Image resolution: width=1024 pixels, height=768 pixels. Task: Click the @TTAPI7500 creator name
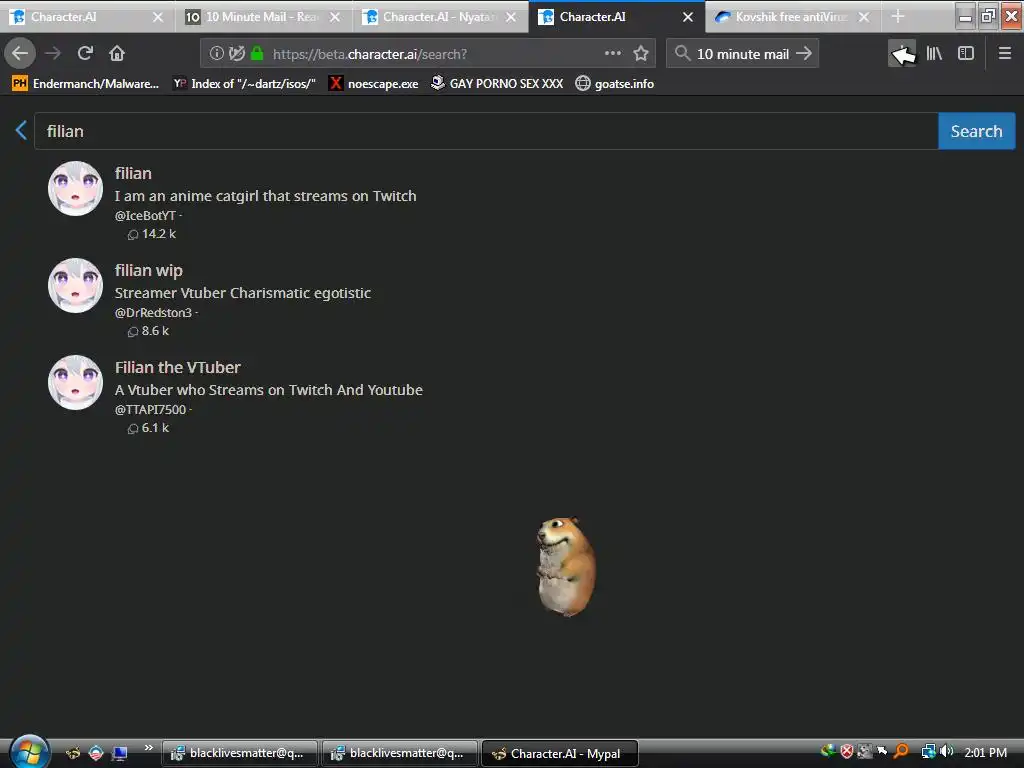tap(150, 409)
